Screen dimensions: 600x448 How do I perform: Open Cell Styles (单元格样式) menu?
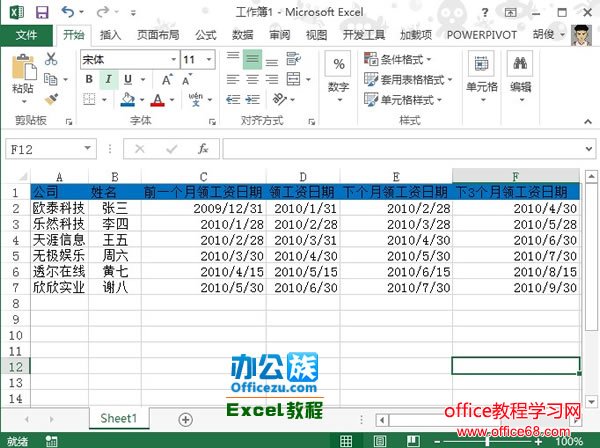pyautogui.click(x=403, y=100)
